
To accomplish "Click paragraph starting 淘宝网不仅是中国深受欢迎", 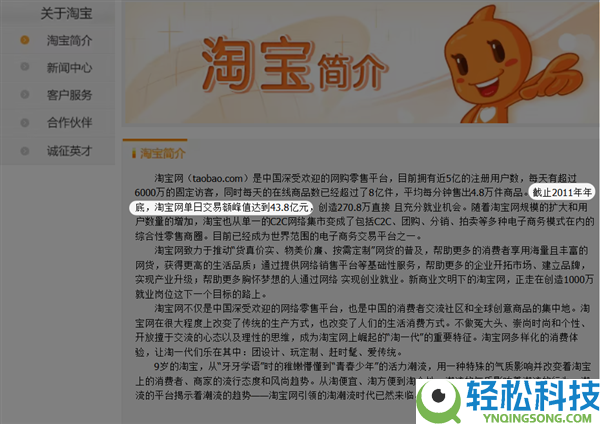I will 363,330.
